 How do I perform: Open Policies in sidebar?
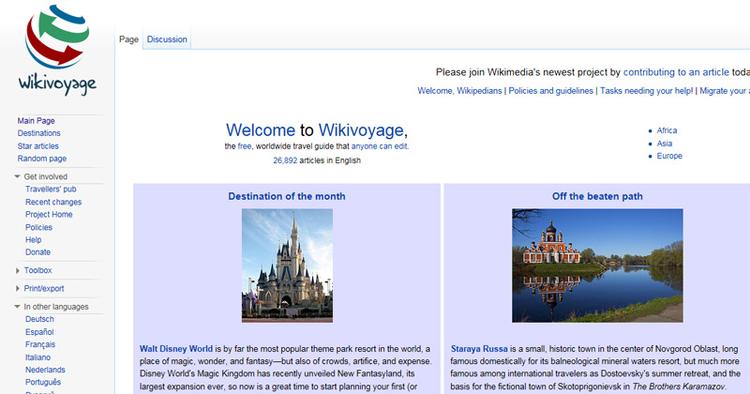coord(39,227)
